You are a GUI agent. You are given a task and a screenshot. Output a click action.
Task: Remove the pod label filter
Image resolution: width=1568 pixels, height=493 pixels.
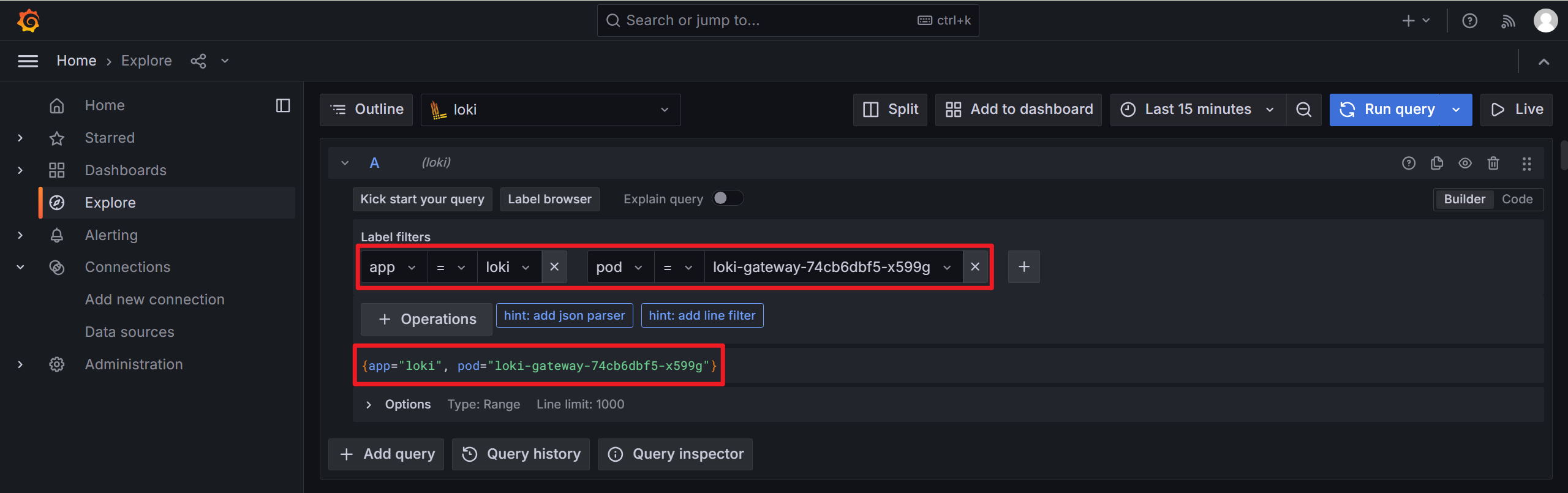point(975,267)
